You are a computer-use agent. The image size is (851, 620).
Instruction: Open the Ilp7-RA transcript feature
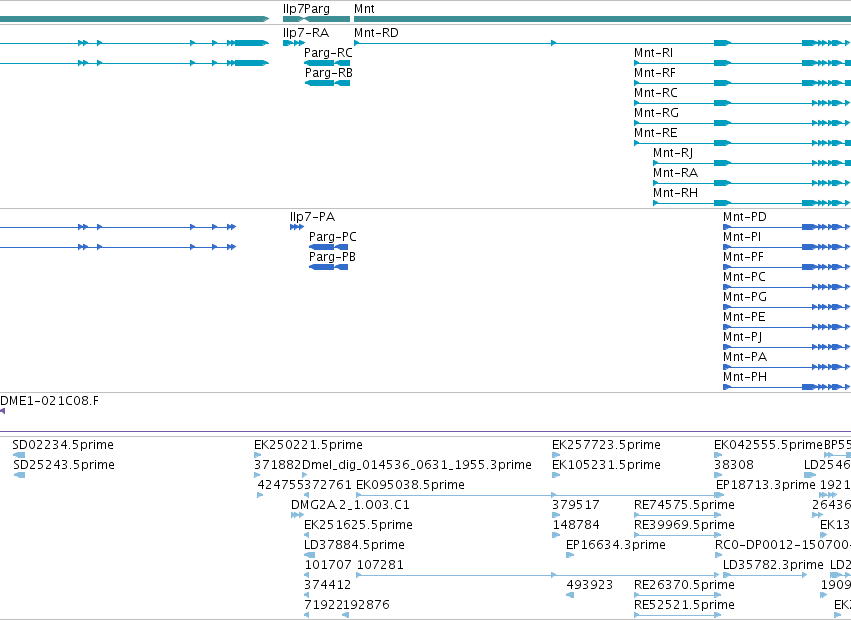pos(294,43)
